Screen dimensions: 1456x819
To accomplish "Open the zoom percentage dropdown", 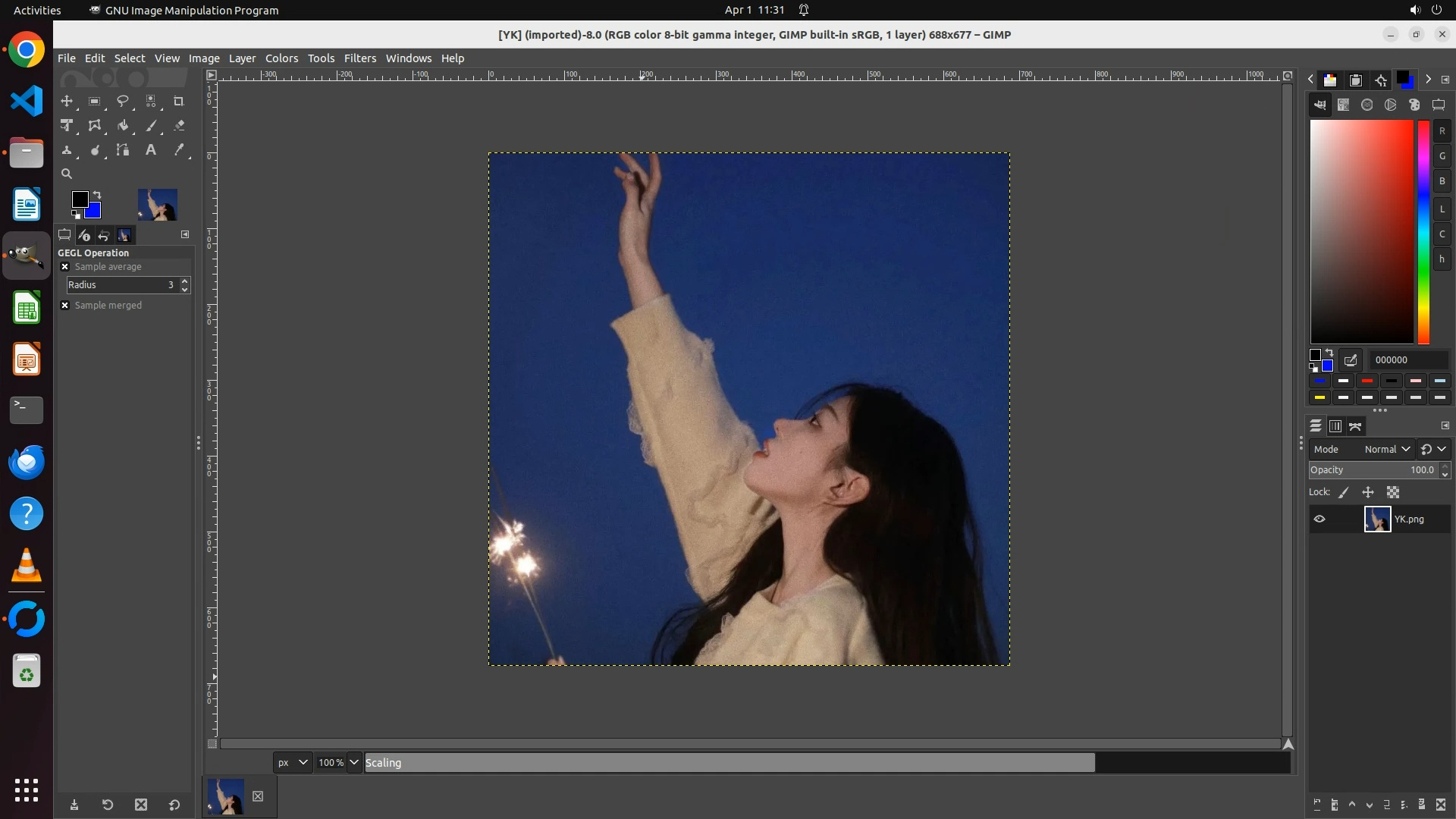I will 353,763.
